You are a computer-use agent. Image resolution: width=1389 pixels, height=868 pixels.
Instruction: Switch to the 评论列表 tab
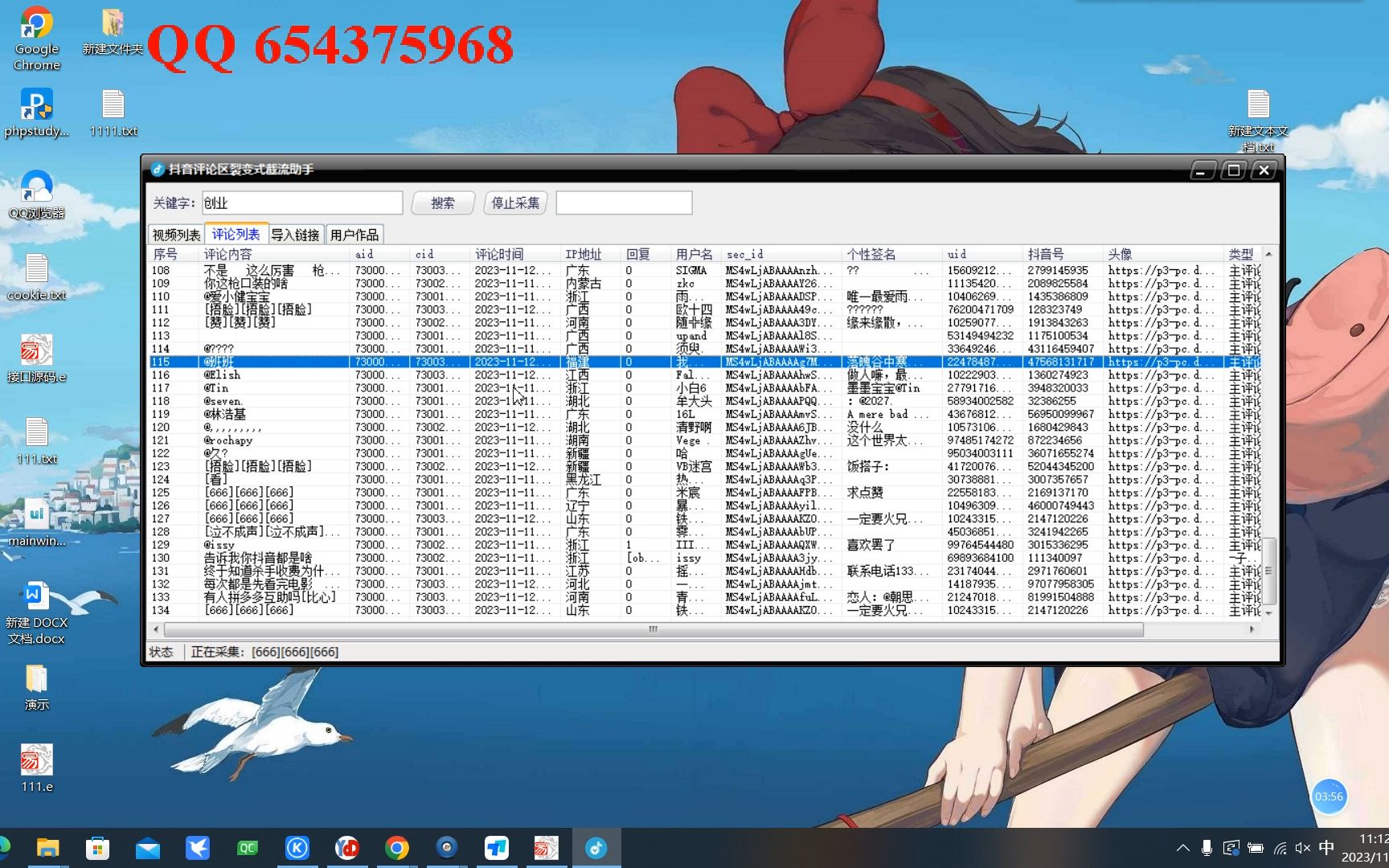coord(236,234)
